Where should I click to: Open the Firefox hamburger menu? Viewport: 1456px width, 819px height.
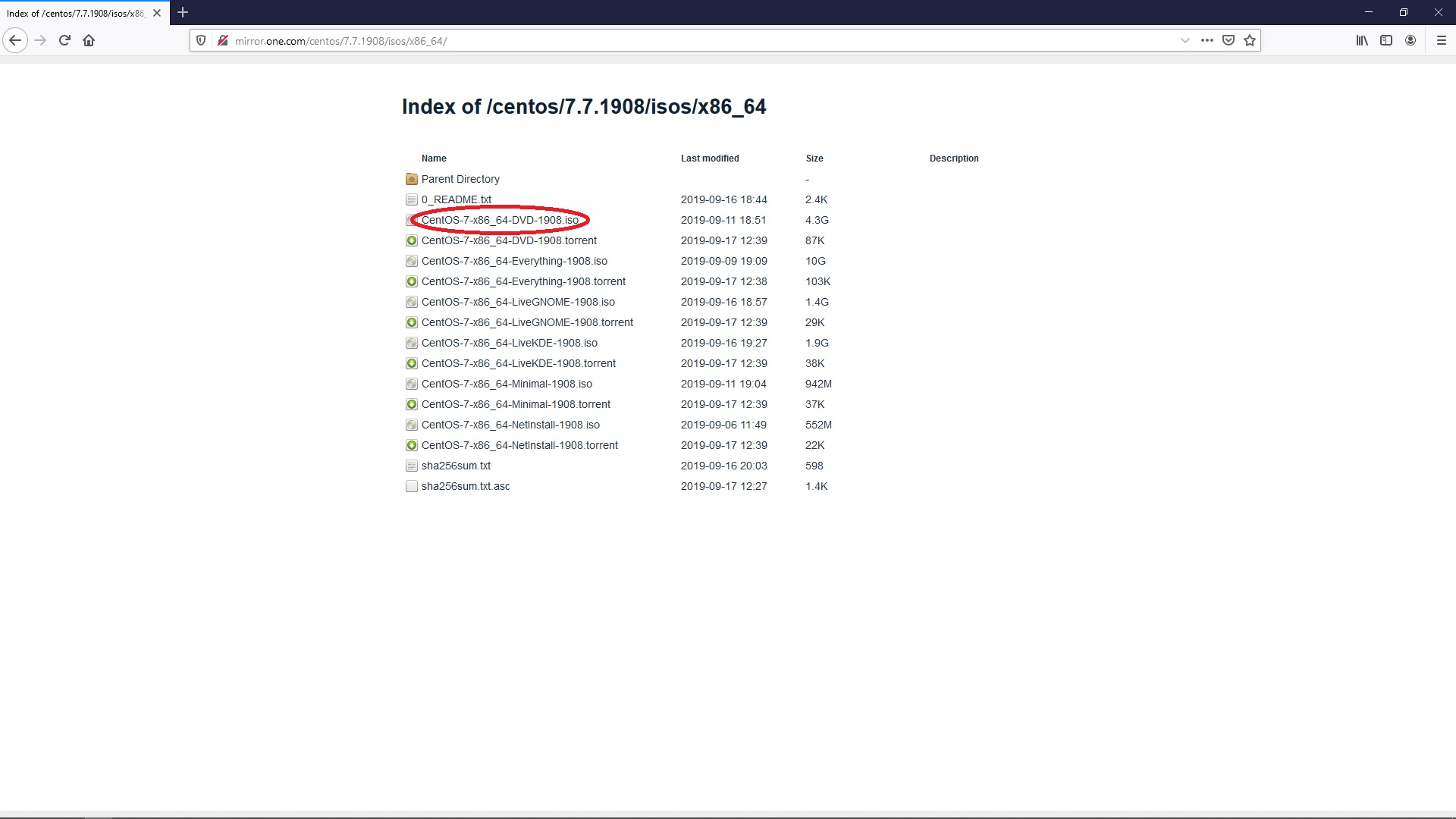coord(1442,40)
